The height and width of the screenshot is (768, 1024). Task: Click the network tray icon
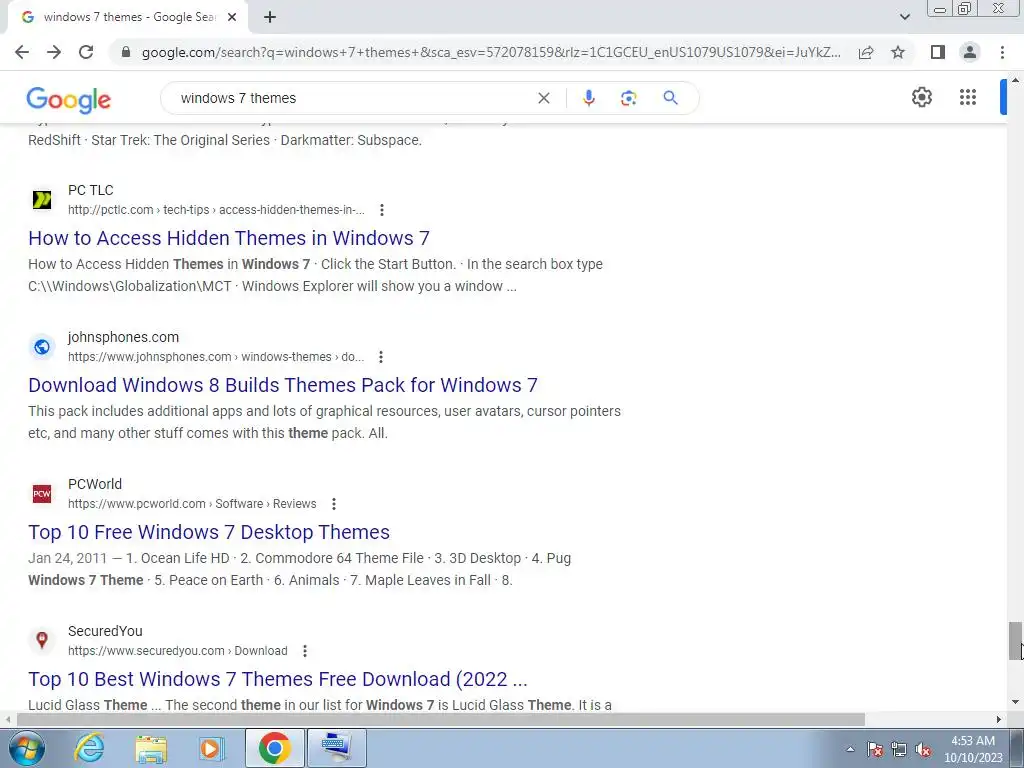click(899, 750)
